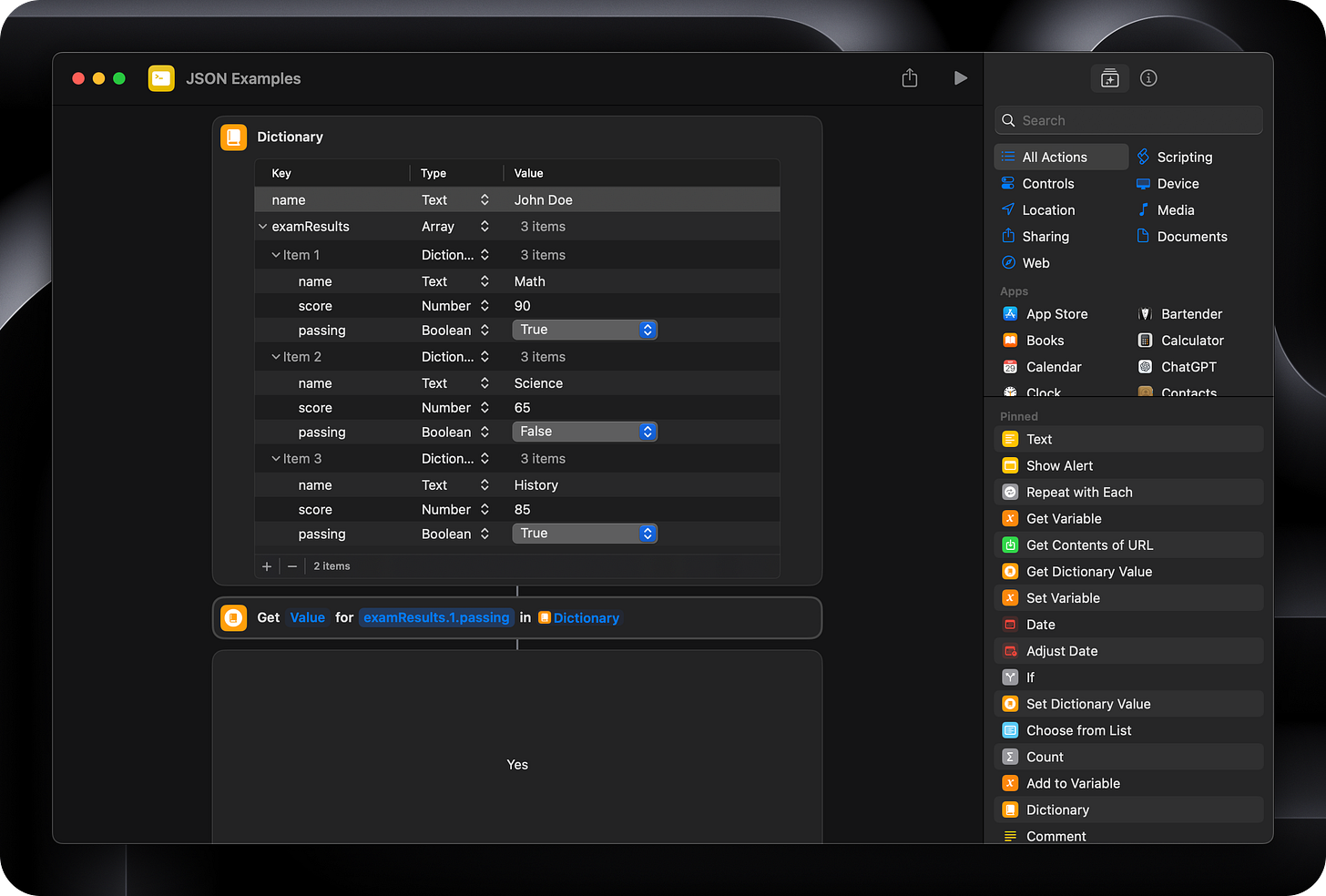Click the JSON Examples shortcut icon
The image size is (1326, 896).
[x=161, y=78]
